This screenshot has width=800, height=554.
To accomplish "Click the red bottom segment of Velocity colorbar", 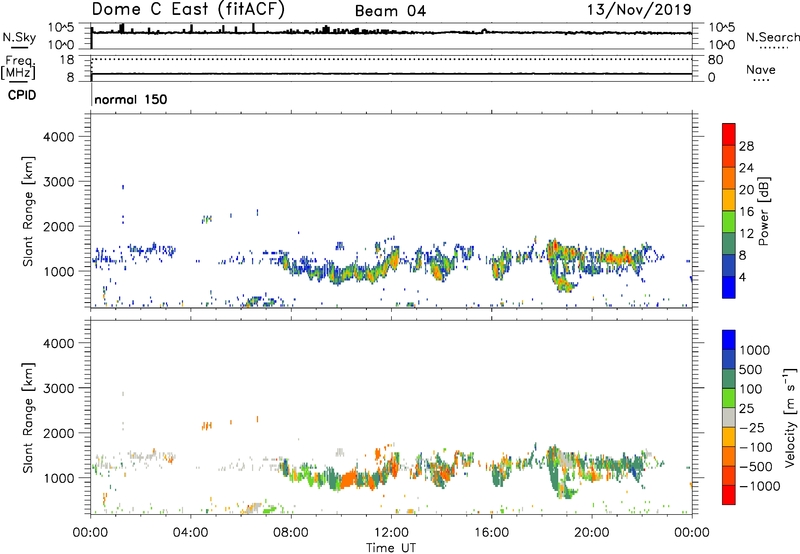I will [x=729, y=495].
